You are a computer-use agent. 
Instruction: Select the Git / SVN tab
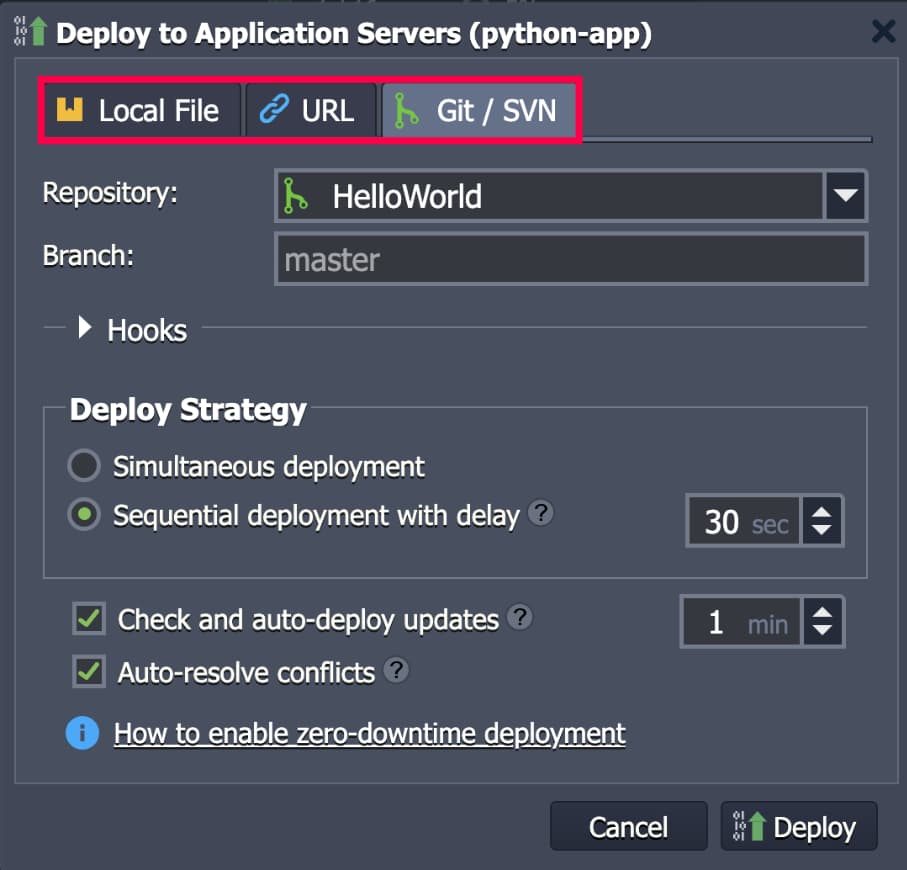coord(478,110)
